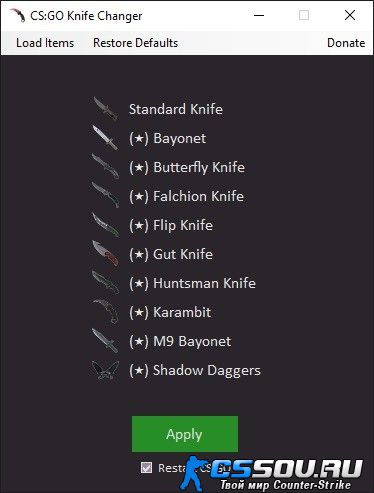Screen dimensions: 374x493
Task: Select the Falchion Knife icon
Action: click(x=105, y=196)
